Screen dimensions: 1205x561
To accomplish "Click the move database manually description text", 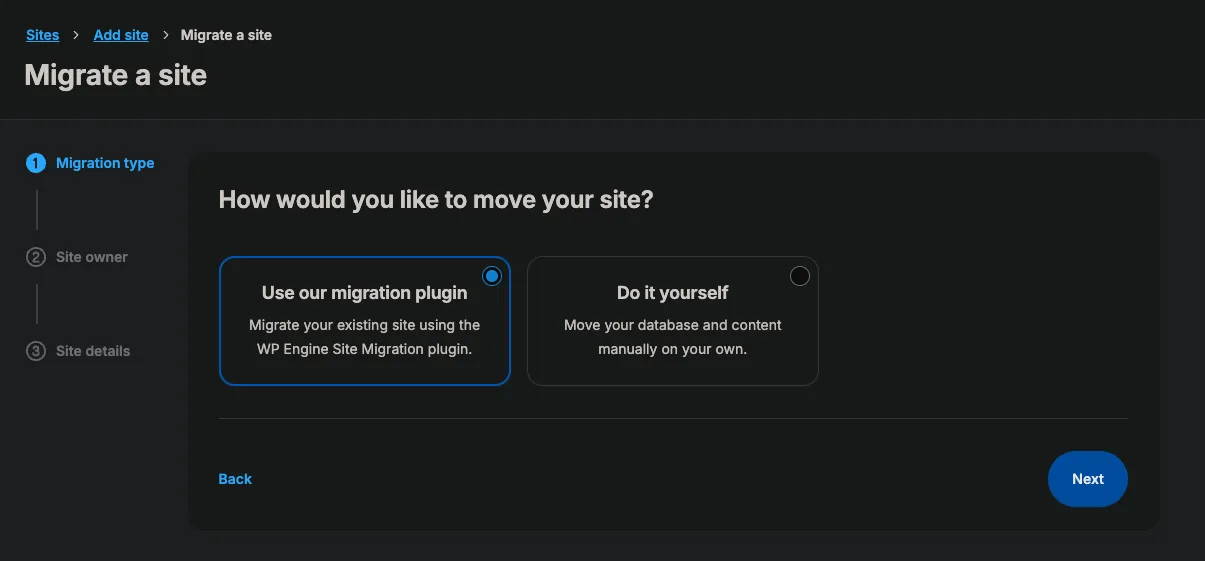I will (x=672, y=337).
